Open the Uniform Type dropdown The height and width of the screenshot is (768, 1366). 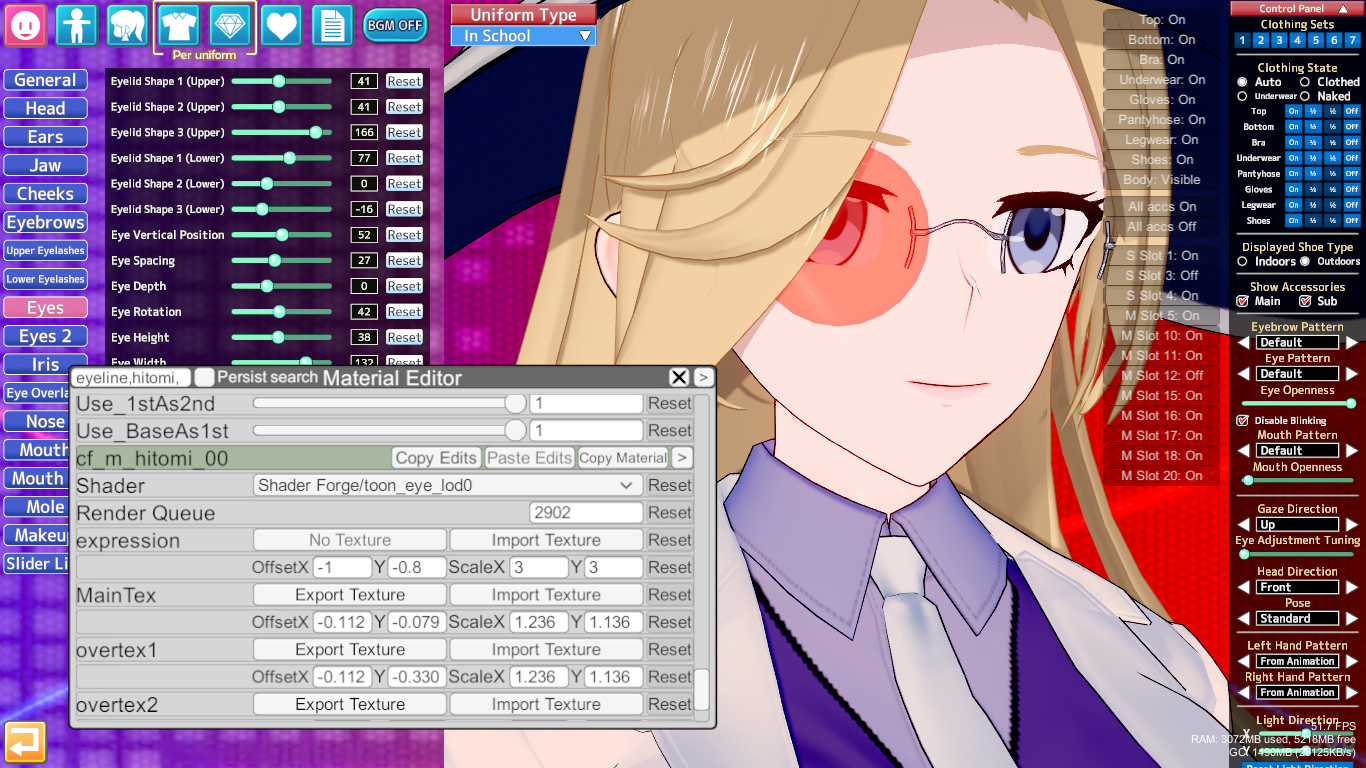523,36
